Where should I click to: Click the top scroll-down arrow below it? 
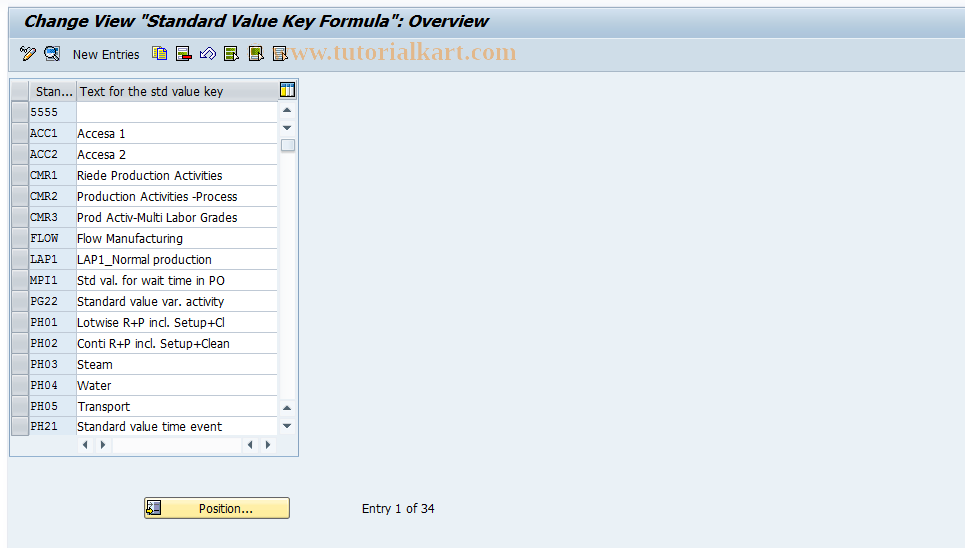pos(287,128)
